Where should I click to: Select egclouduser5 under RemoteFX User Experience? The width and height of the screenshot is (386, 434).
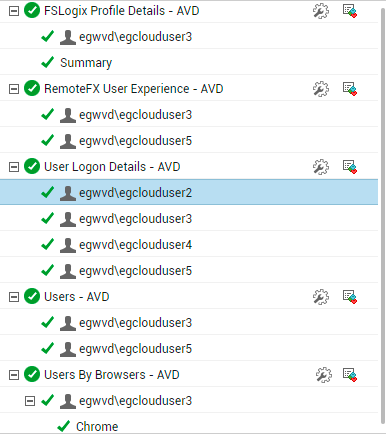click(x=135, y=141)
